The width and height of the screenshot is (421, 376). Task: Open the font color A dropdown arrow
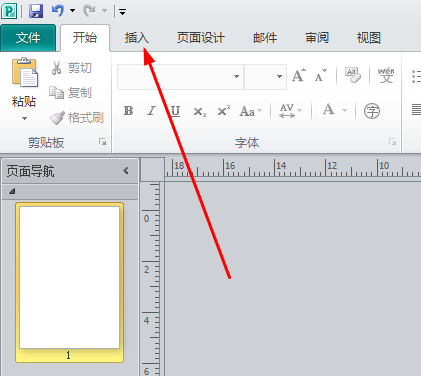click(x=345, y=110)
